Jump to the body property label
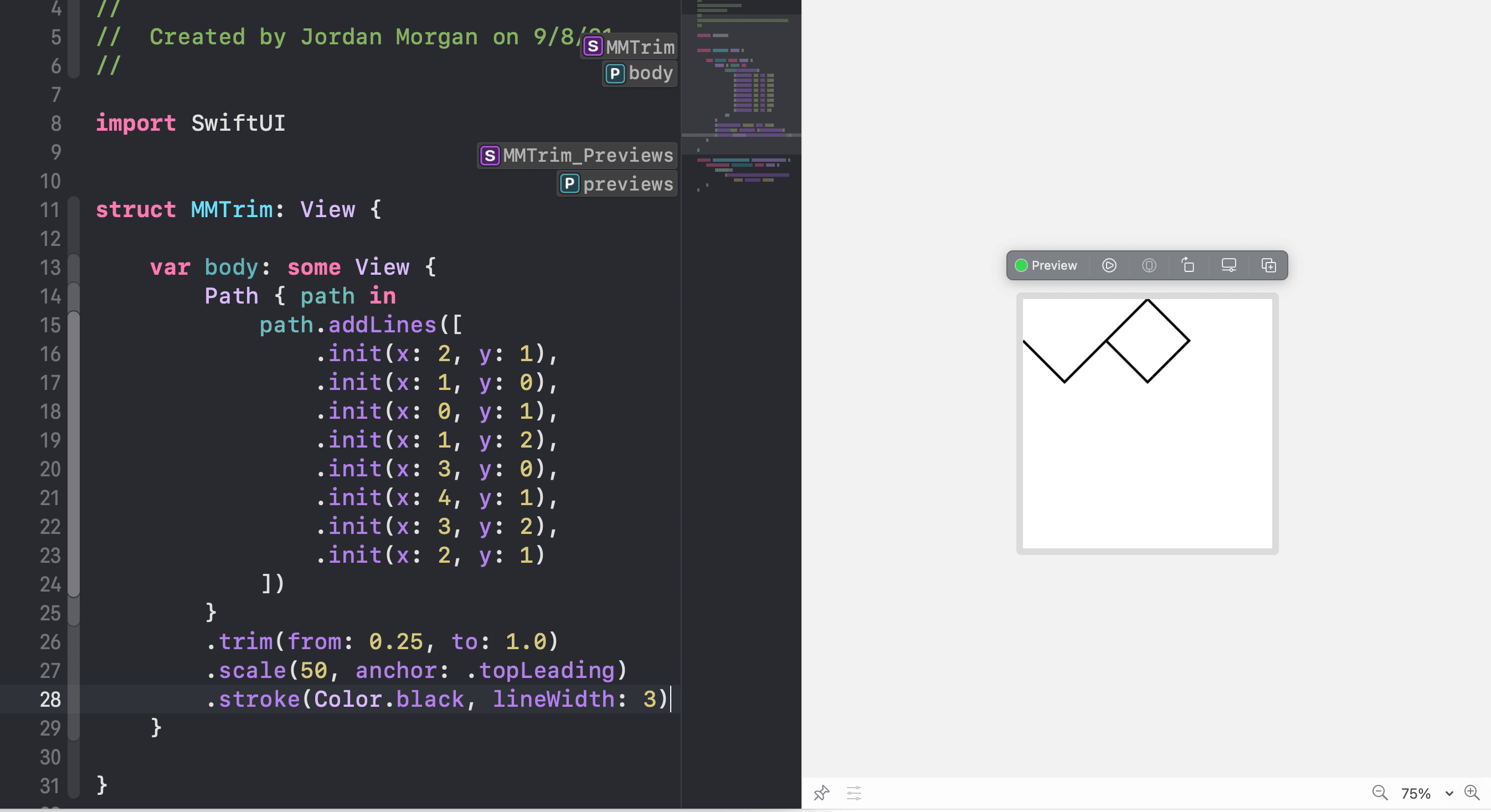This screenshot has width=1491, height=812. (640, 74)
